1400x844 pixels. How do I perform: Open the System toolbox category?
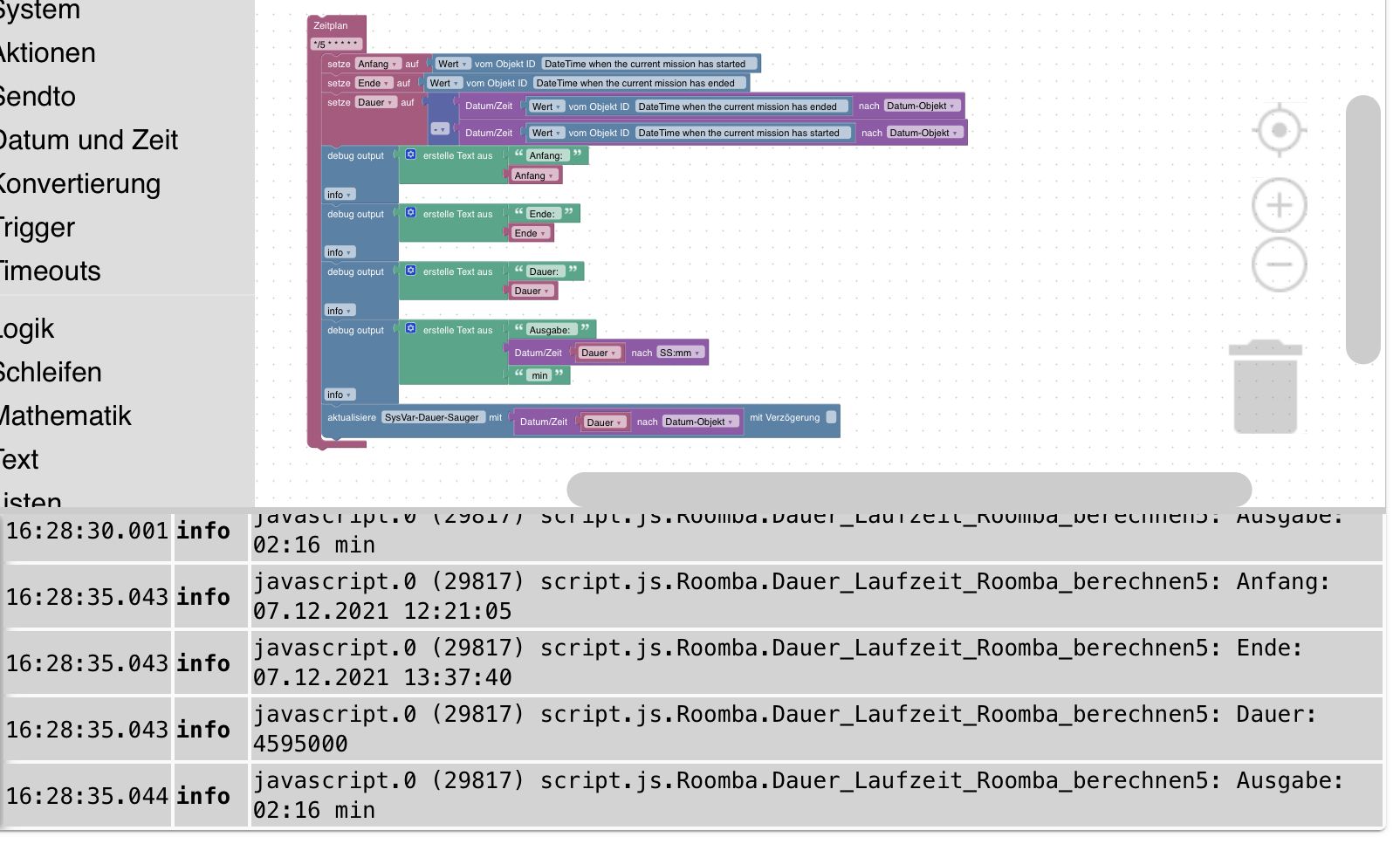pyautogui.click(x=40, y=10)
